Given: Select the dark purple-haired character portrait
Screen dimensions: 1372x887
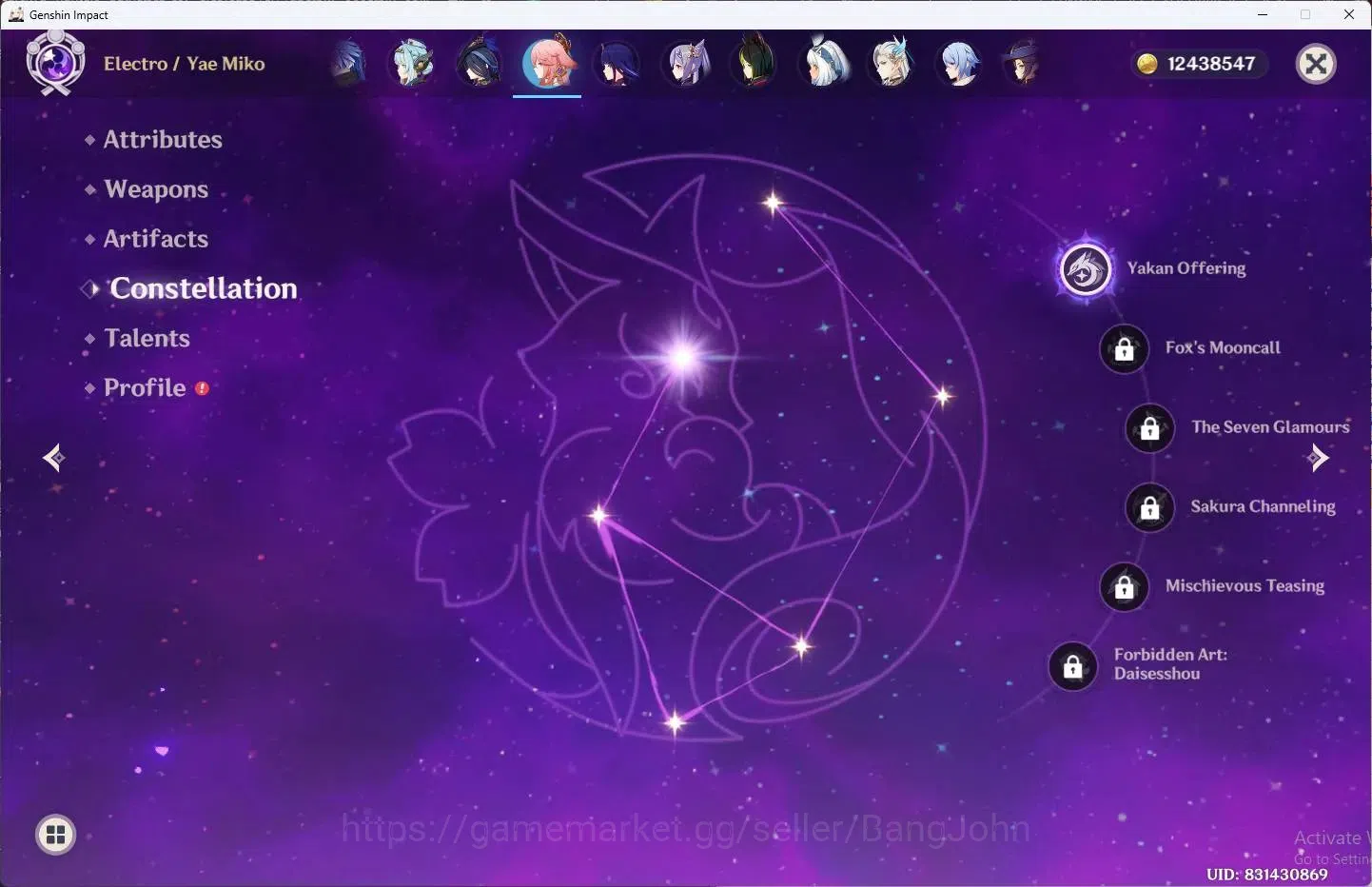Looking at the screenshot, I should [x=617, y=64].
